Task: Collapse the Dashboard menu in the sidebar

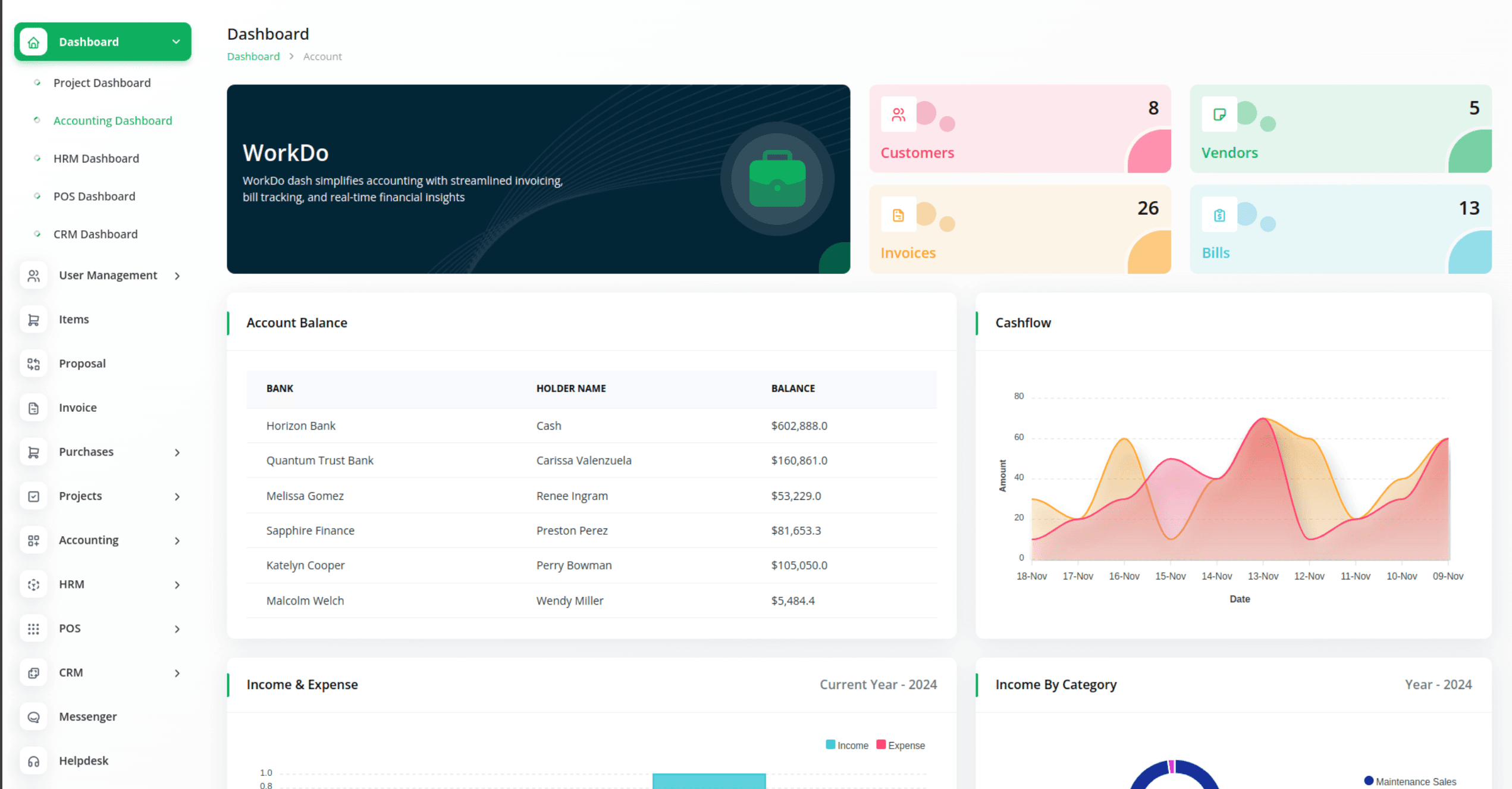Action: click(x=175, y=42)
